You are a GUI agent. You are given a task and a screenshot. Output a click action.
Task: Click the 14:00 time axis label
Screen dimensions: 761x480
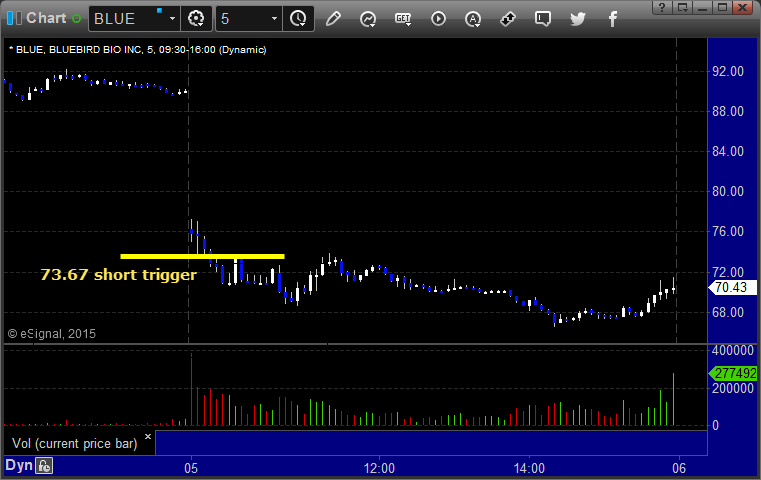[529, 468]
